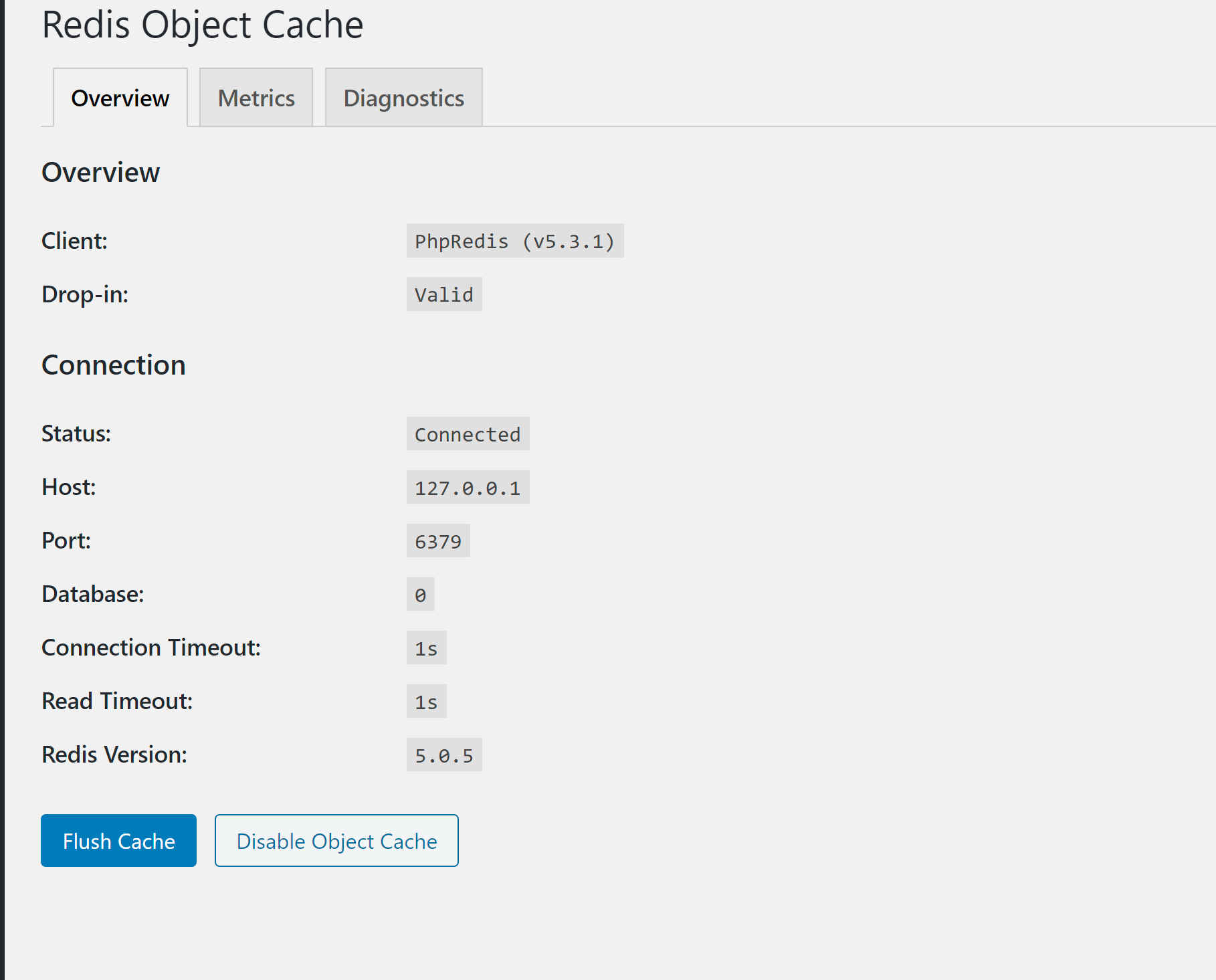Viewport: 1216px width, 980px height.
Task: Click the Host: label
Action: click(69, 487)
